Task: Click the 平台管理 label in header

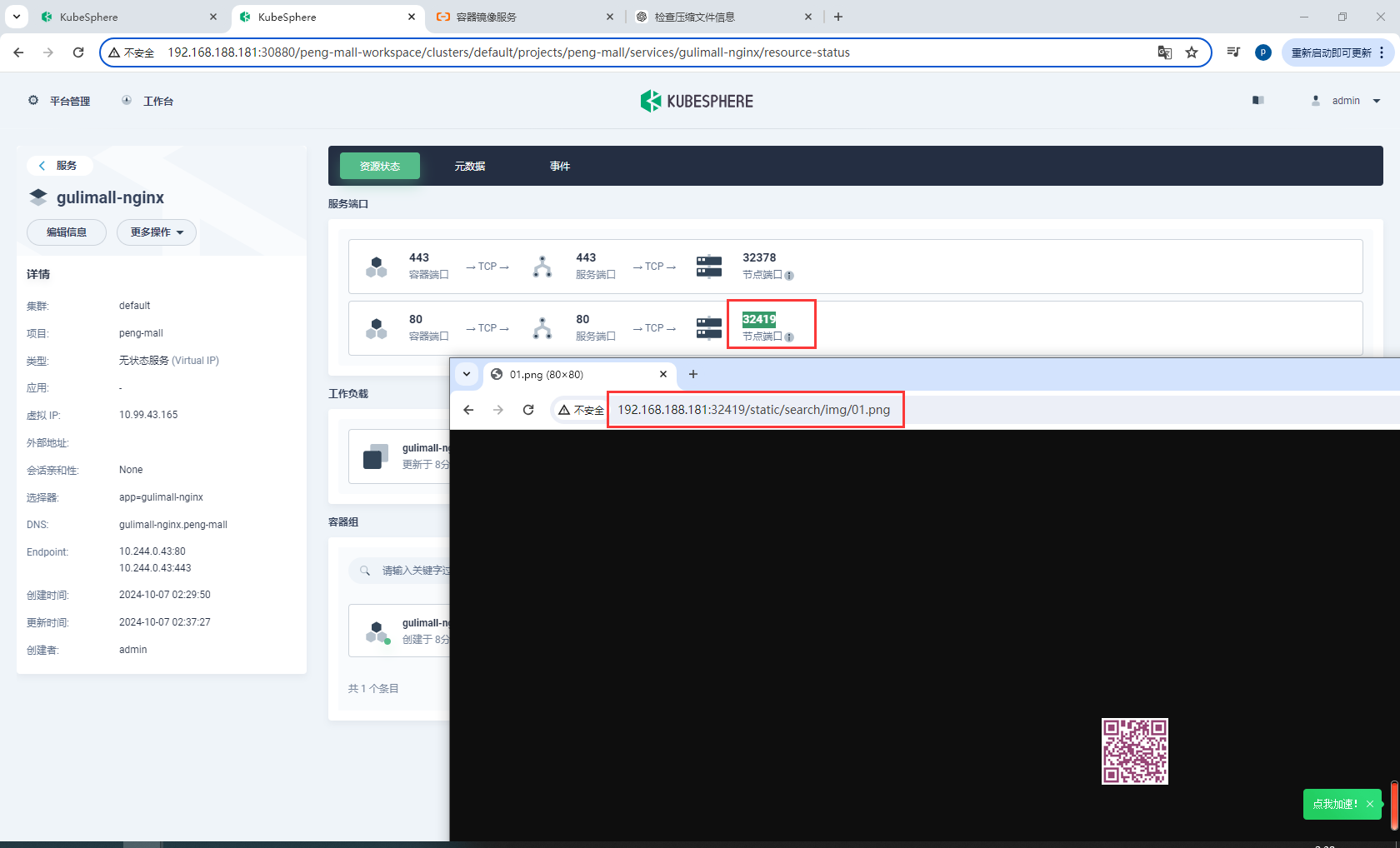Action: 70,101
